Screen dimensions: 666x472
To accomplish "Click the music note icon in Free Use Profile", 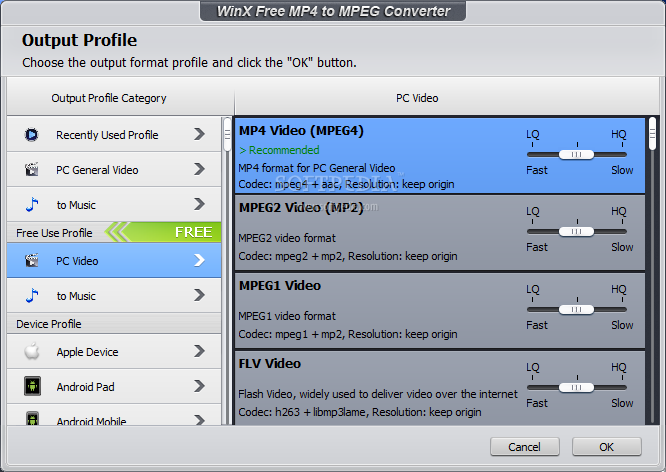I will 32,296.
